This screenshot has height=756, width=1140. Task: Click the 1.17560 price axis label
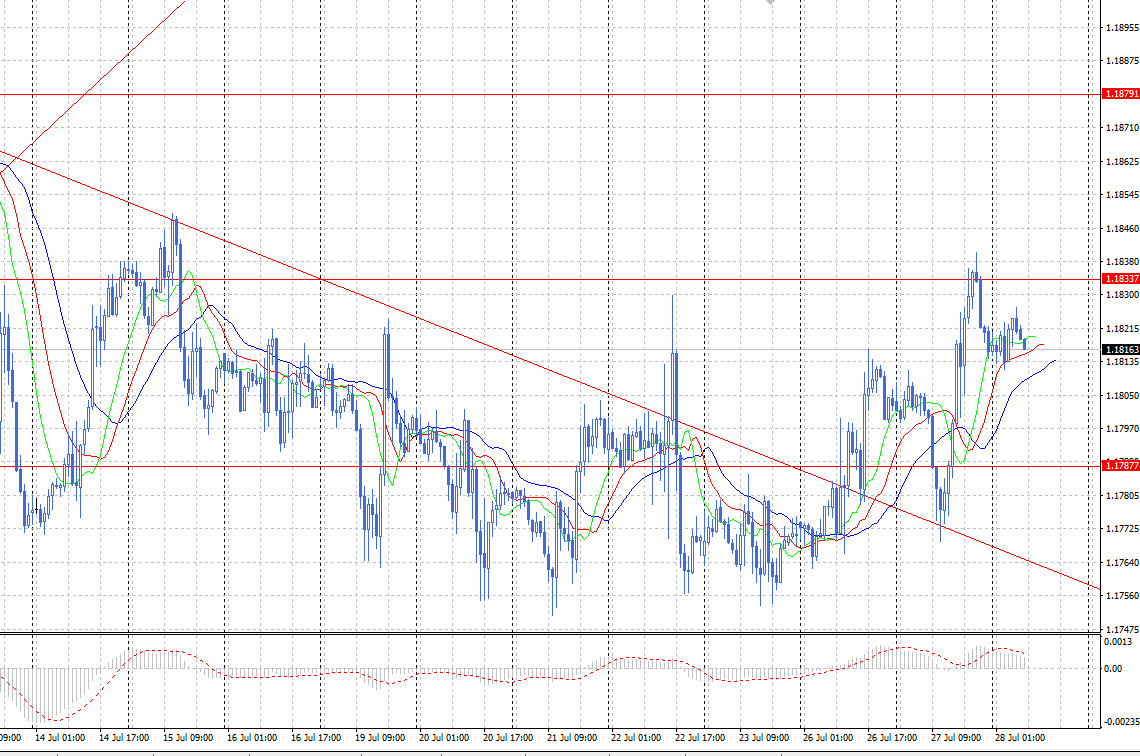click(1122, 595)
